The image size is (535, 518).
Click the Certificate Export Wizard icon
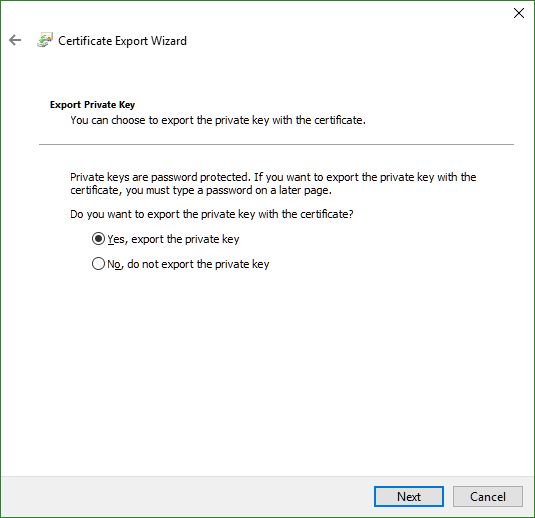[45, 40]
